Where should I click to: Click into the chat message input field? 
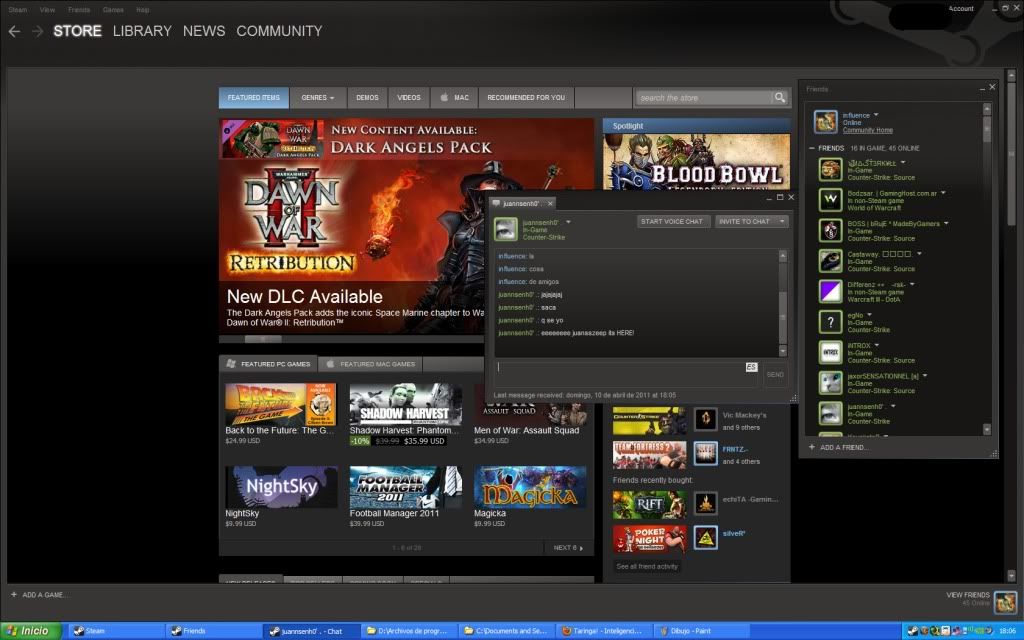point(626,374)
